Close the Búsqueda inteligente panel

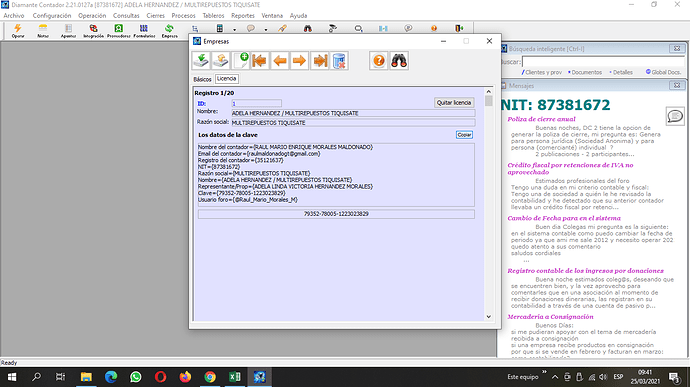[677, 48]
